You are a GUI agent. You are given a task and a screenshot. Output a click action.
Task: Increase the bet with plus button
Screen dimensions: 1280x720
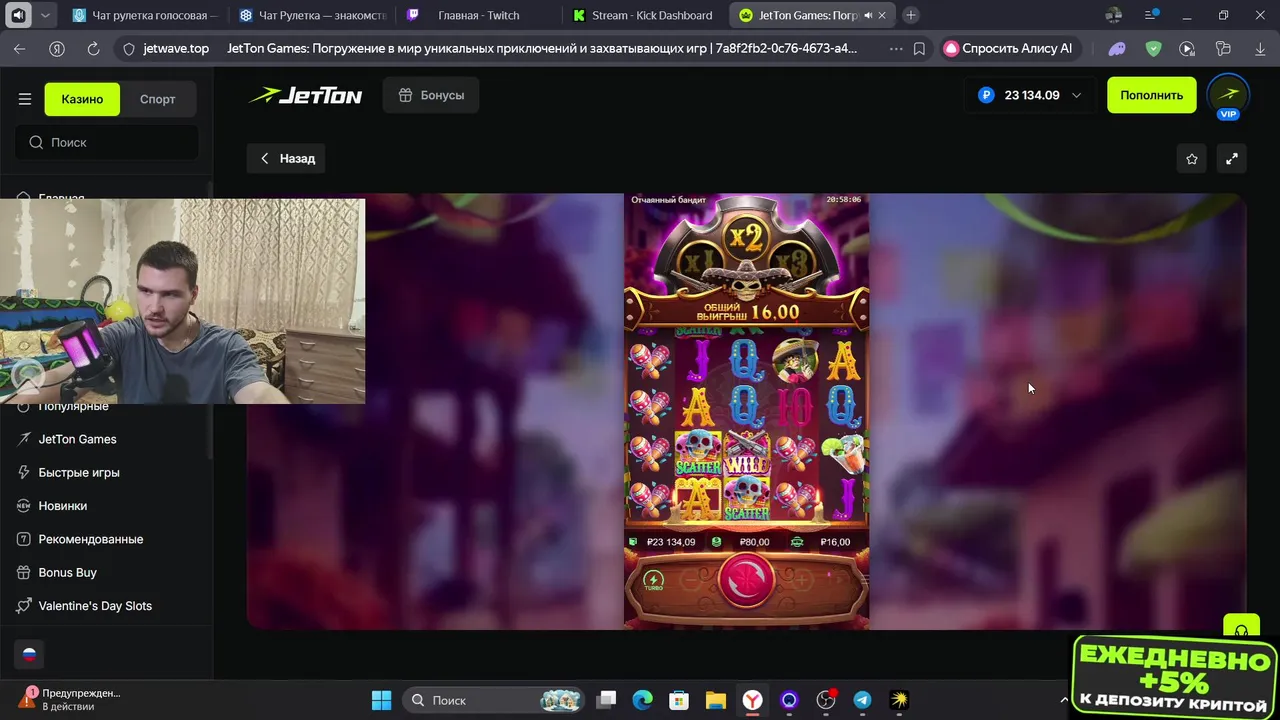click(x=802, y=579)
